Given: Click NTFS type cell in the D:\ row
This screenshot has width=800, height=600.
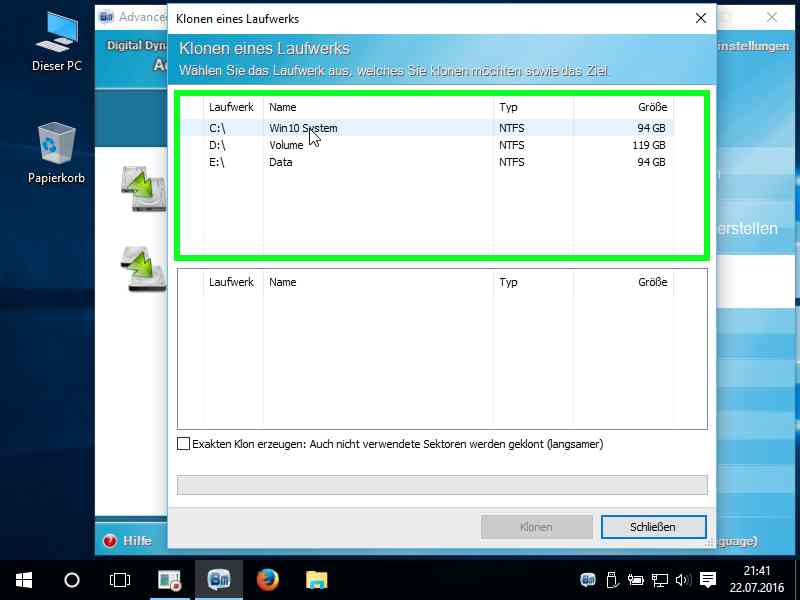Looking at the screenshot, I should click(x=512, y=145).
